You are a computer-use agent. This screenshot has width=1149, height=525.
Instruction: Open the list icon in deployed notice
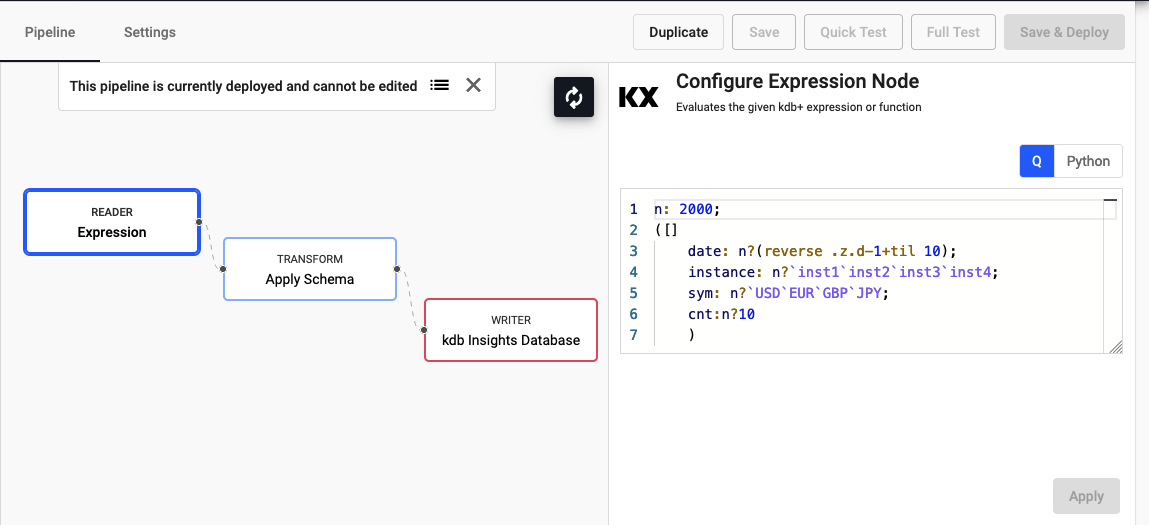439,85
